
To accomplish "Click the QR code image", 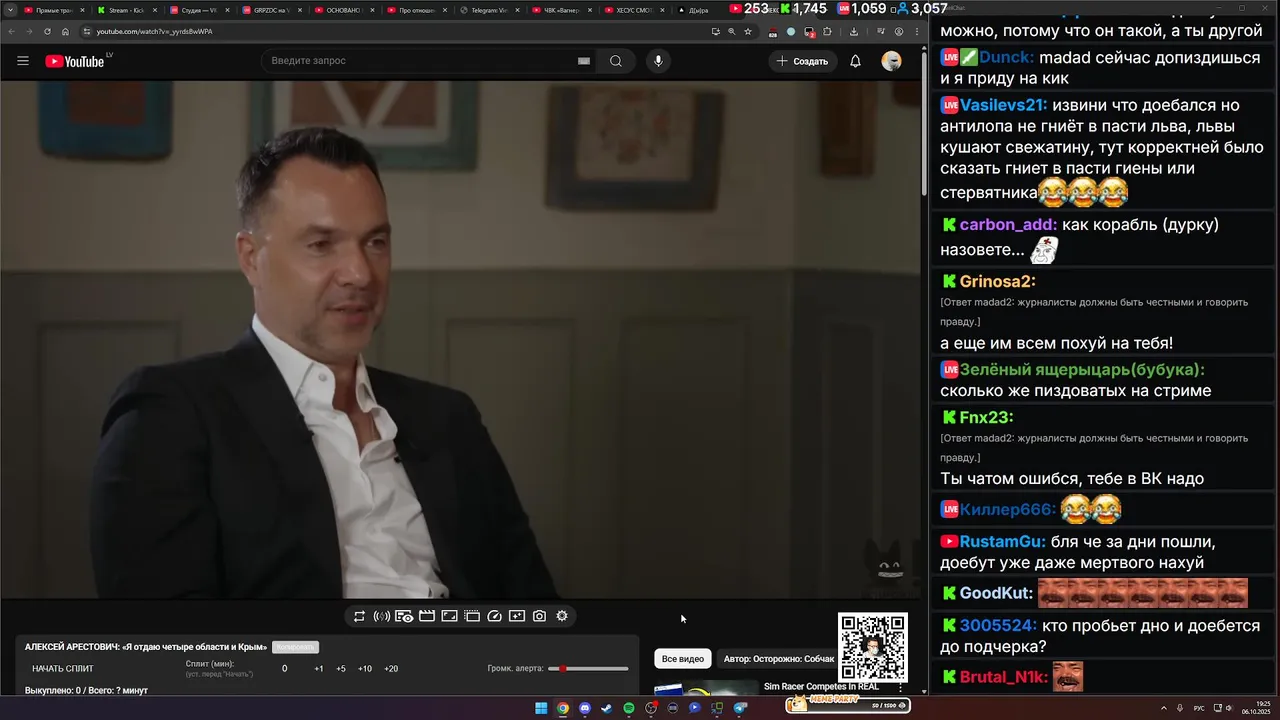I will (873, 647).
